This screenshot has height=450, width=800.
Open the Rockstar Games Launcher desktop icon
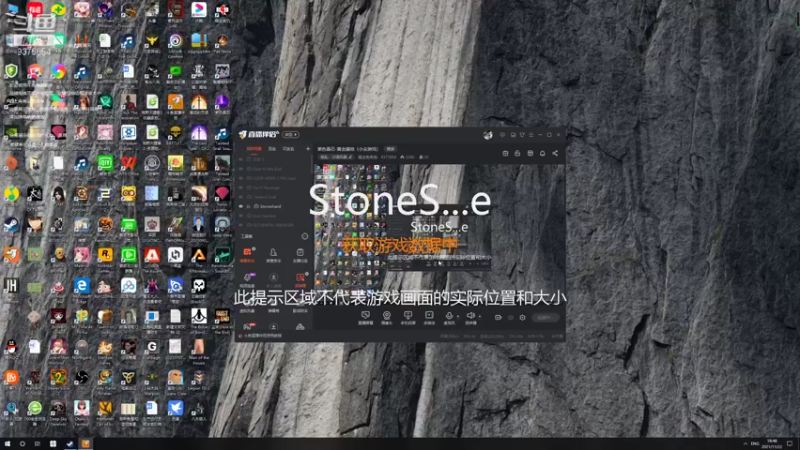105,255
